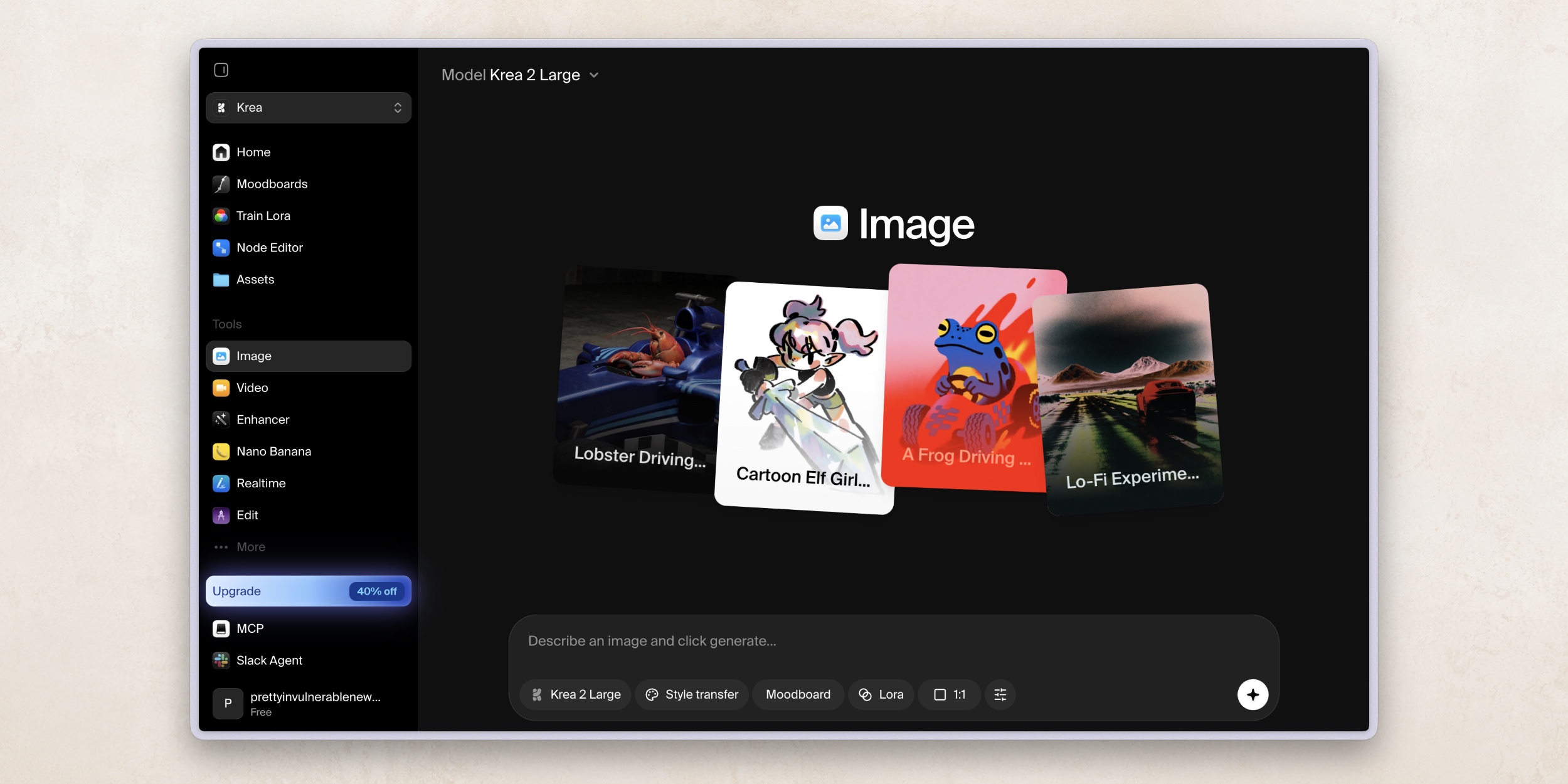Screen dimensions: 1568x784
Task: Toggle the sidebar collapse icon
Action: point(221,70)
